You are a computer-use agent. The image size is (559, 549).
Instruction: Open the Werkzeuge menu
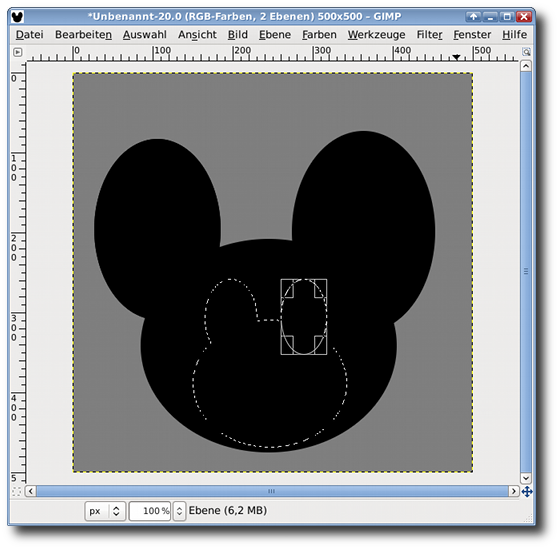pyautogui.click(x=376, y=35)
